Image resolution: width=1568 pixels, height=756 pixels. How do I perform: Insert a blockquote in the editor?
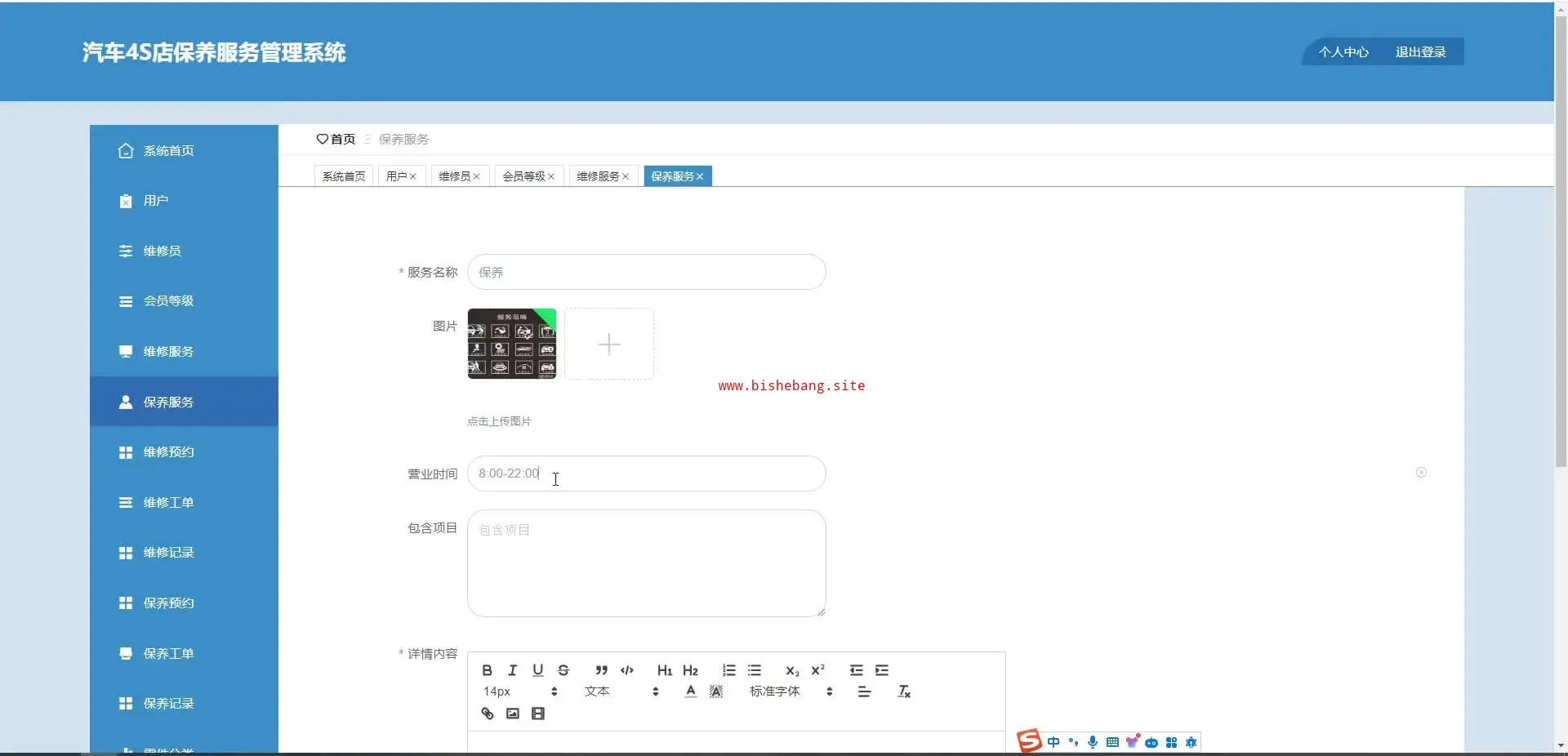click(601, 670)
